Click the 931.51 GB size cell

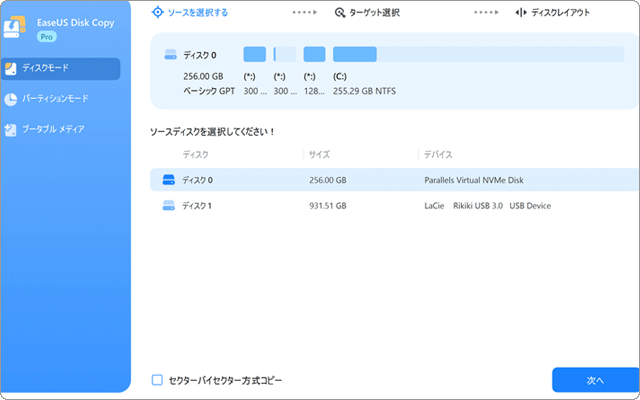coord(328,206)
